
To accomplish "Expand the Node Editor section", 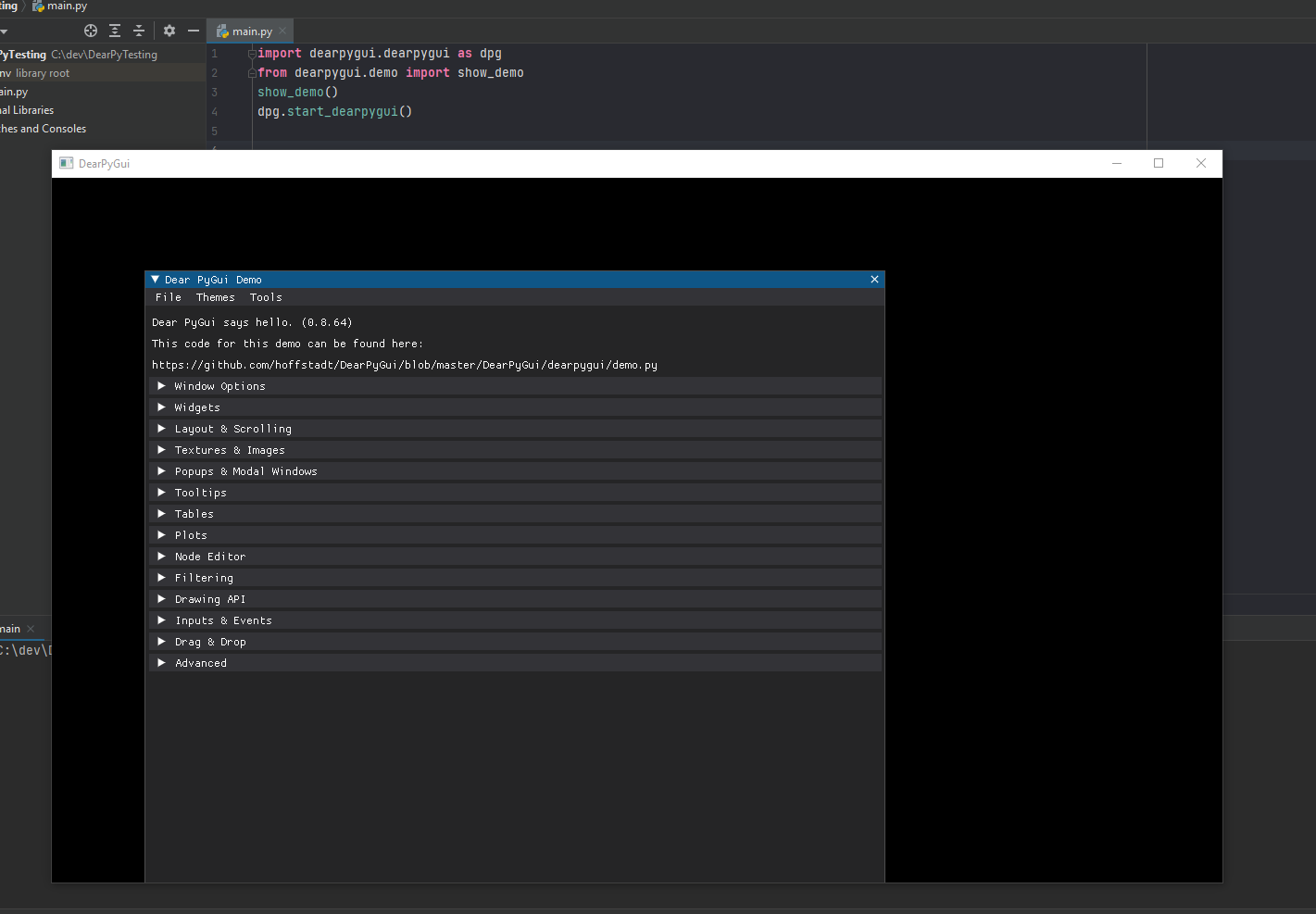I will pyautogui.click(x=210, y=557).
